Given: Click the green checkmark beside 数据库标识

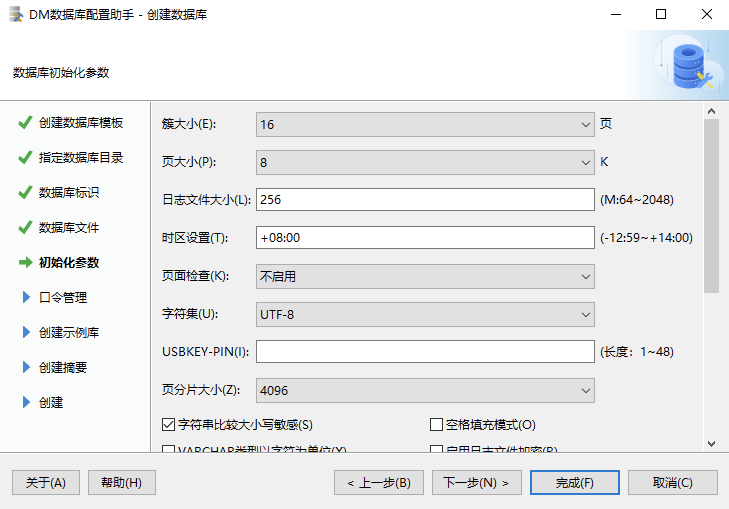Looking at the screenshot, I should click(25, 192).
